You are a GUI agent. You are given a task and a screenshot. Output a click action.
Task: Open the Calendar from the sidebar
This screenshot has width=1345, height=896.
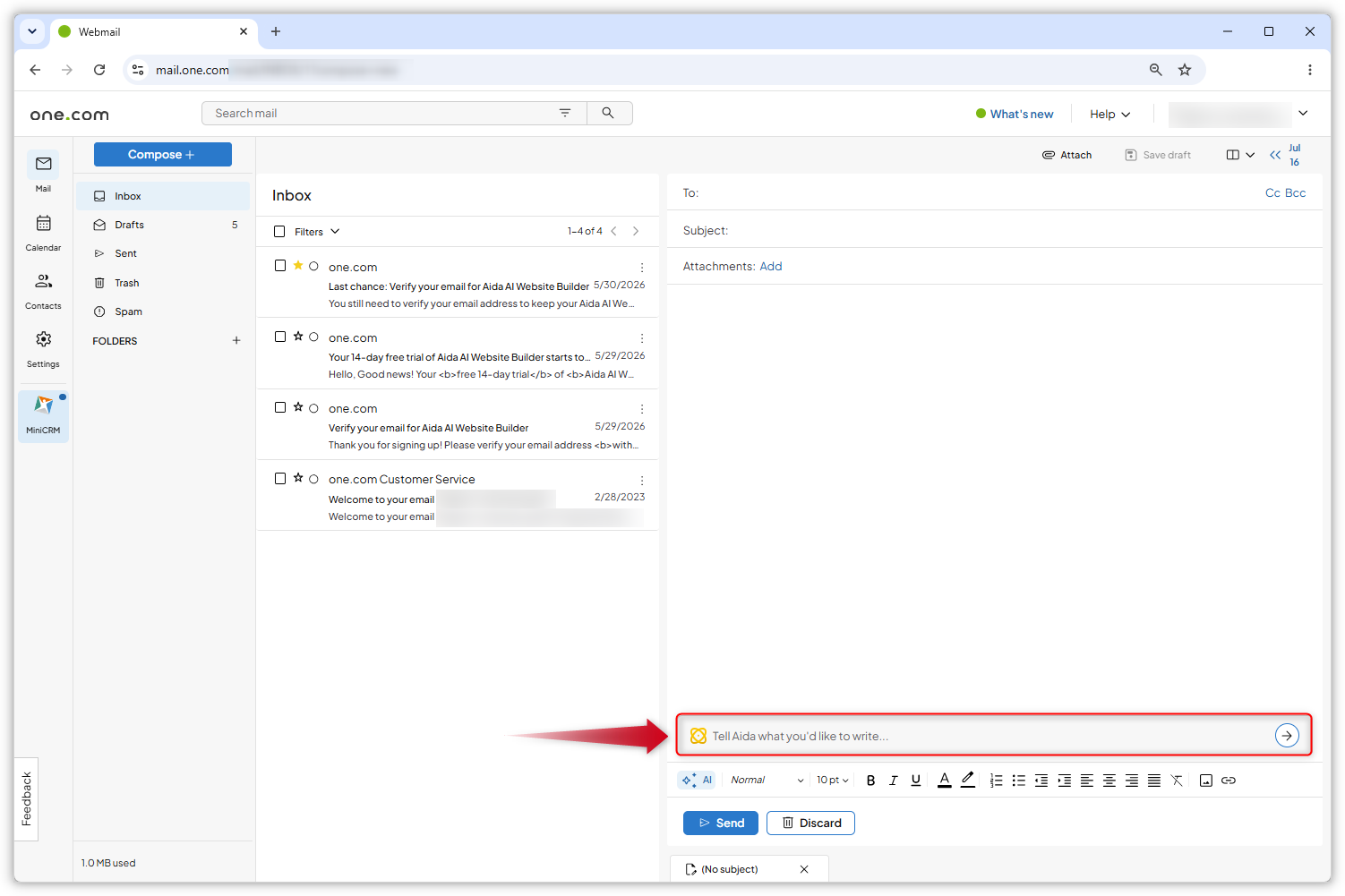tap(43, 231)
